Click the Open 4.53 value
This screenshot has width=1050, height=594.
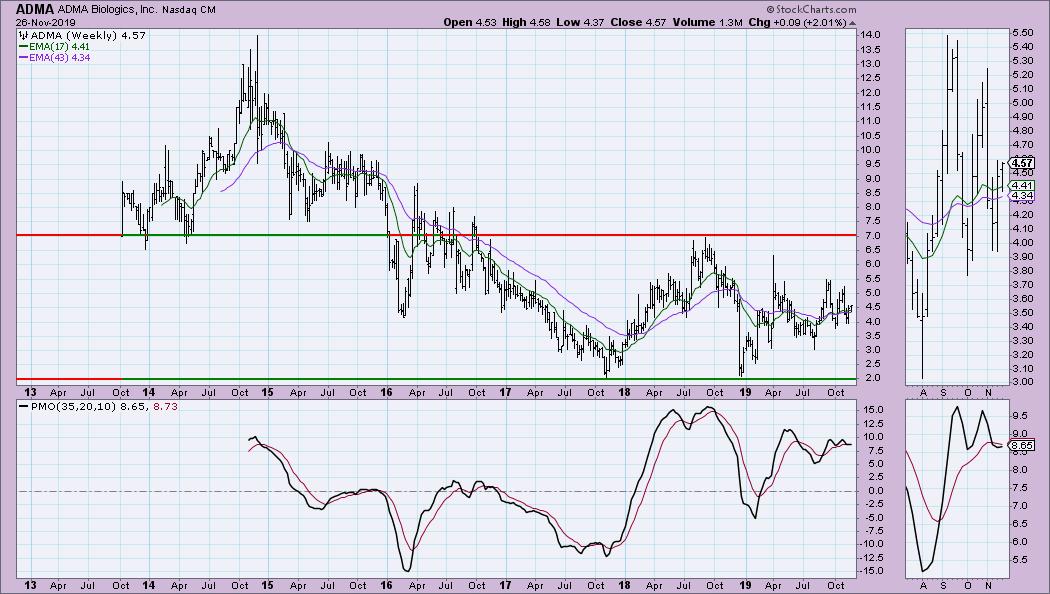click(471, 22)
